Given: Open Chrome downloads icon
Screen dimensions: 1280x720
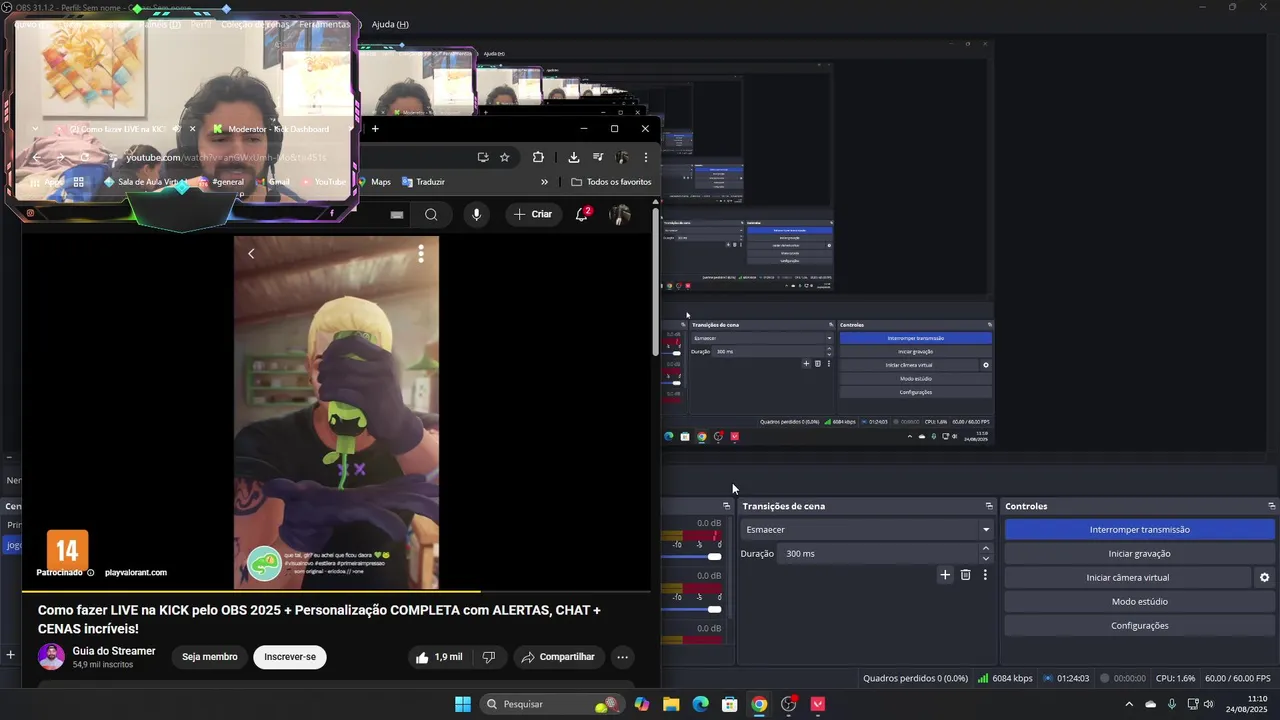Looking at the screenshot, I should tap(573, 157).
